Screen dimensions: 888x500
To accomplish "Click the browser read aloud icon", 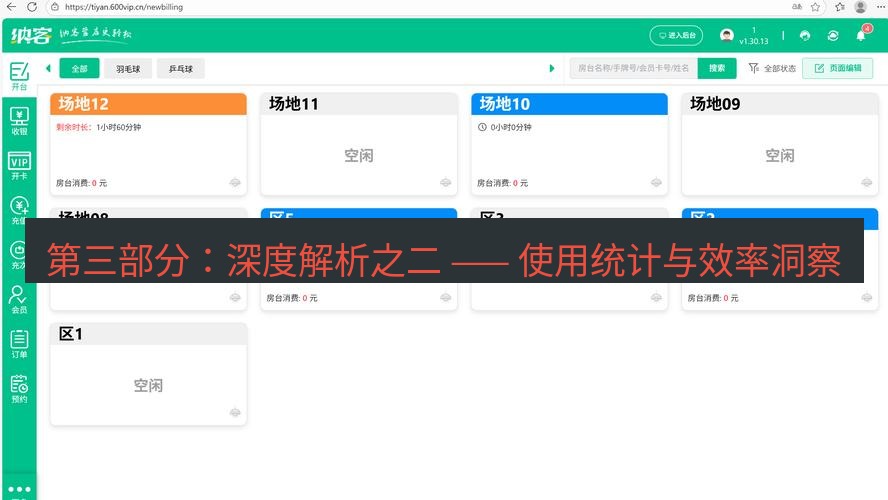I will coord(796,7).
